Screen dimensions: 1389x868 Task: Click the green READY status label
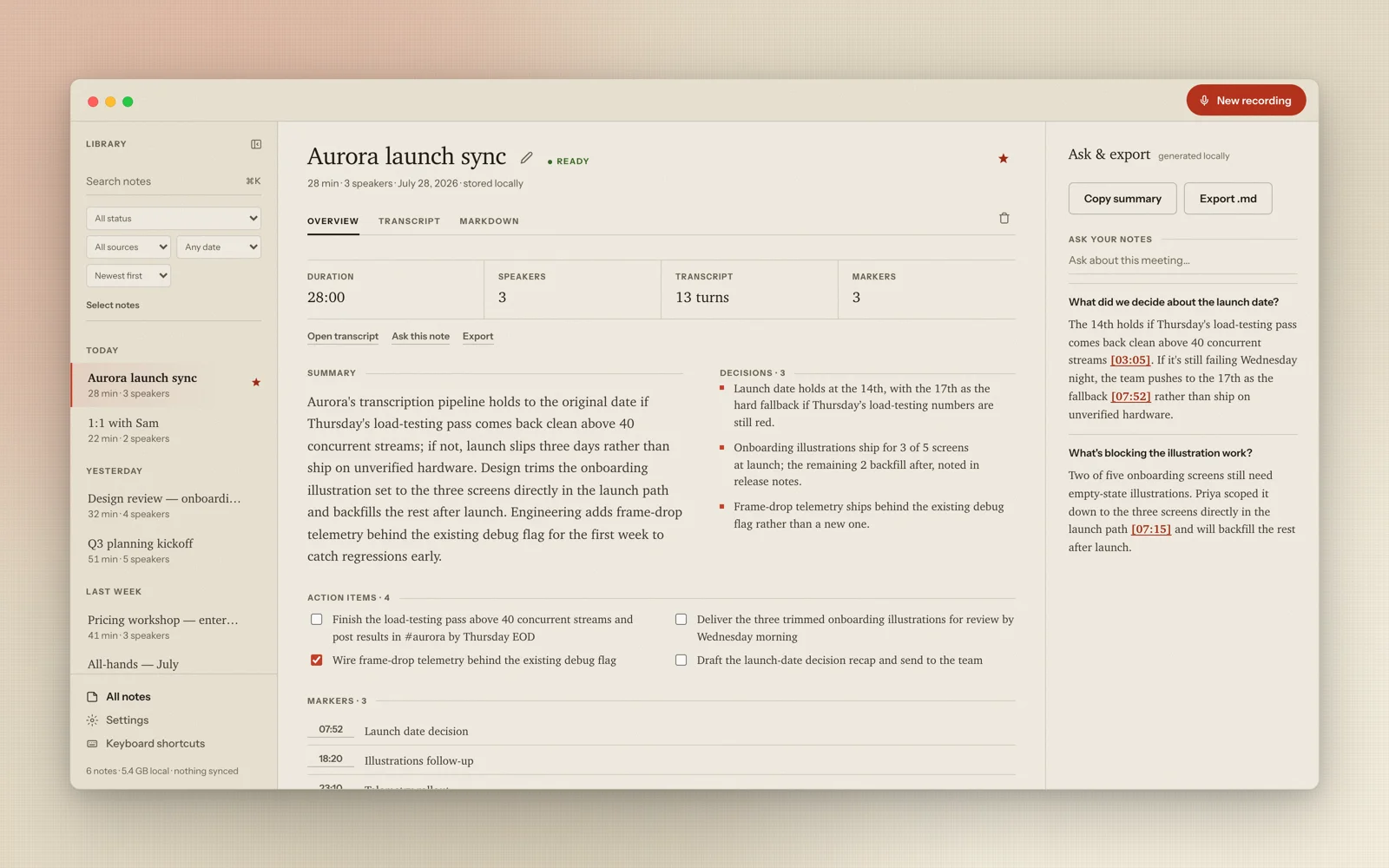(569, 161)
